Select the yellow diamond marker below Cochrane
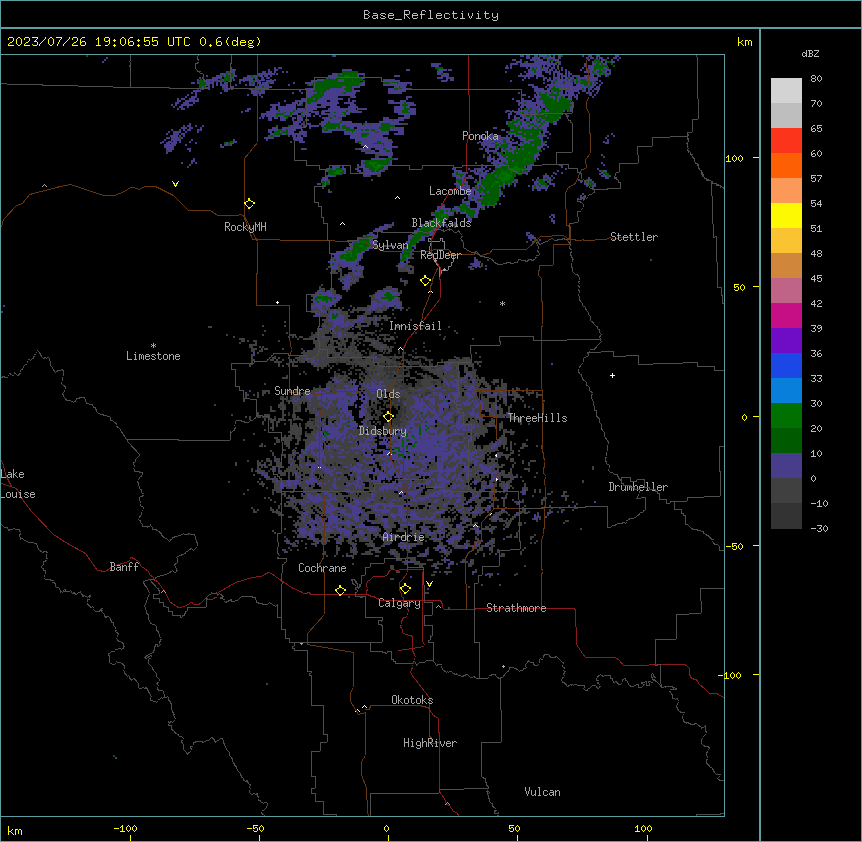The height and width of the screenshot is (842, 862). tap(340, 590)
